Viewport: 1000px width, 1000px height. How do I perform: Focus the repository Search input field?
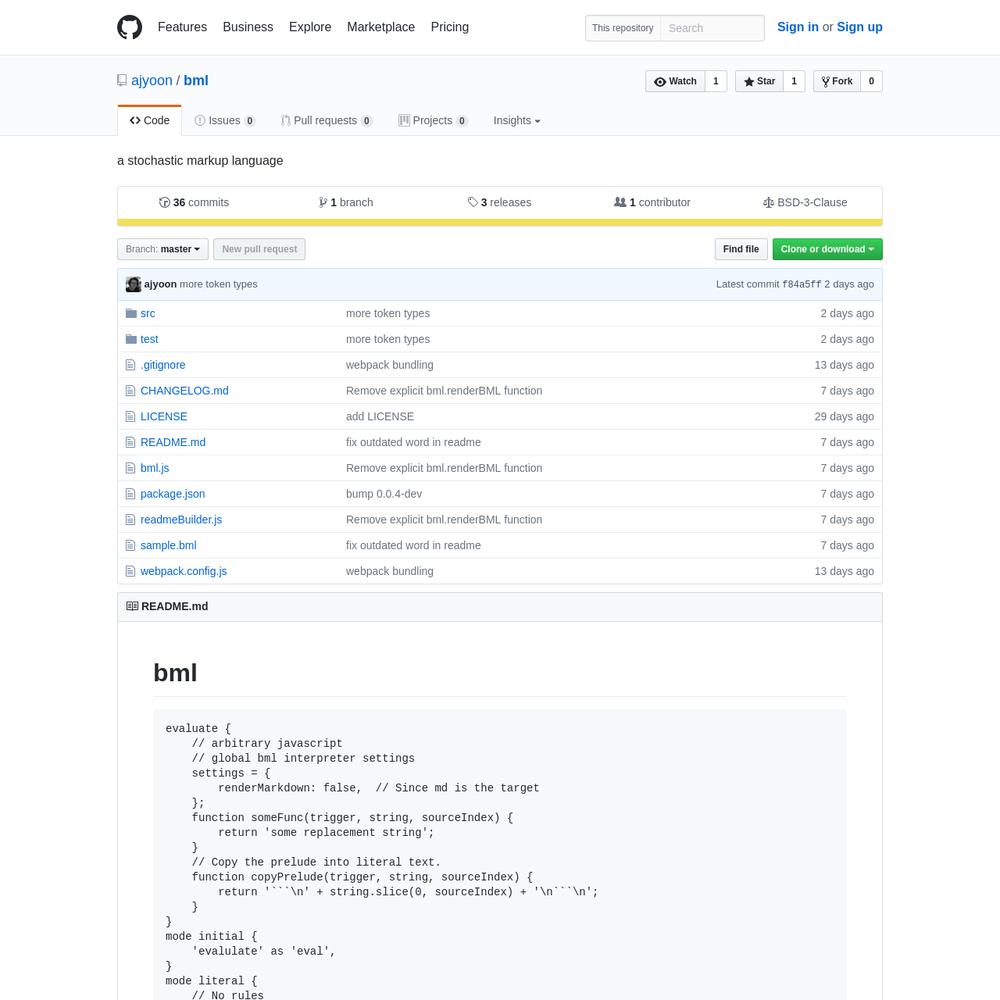(712, 28)
